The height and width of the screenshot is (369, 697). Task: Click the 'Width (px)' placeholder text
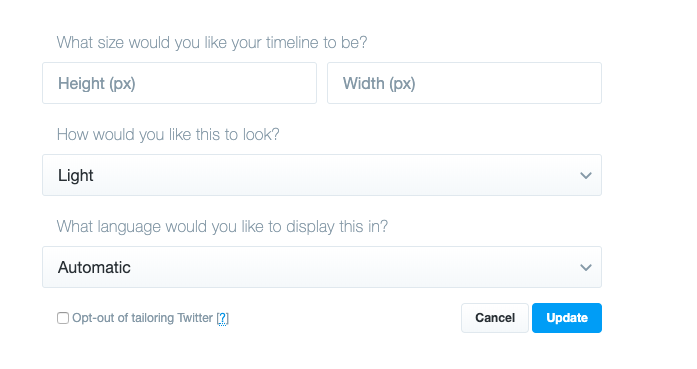point(379,84)
